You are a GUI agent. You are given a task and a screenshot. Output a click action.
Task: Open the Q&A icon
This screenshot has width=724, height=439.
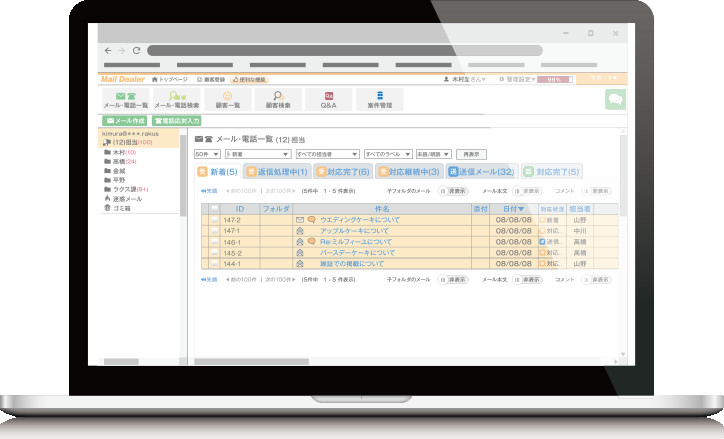(328, 98)
